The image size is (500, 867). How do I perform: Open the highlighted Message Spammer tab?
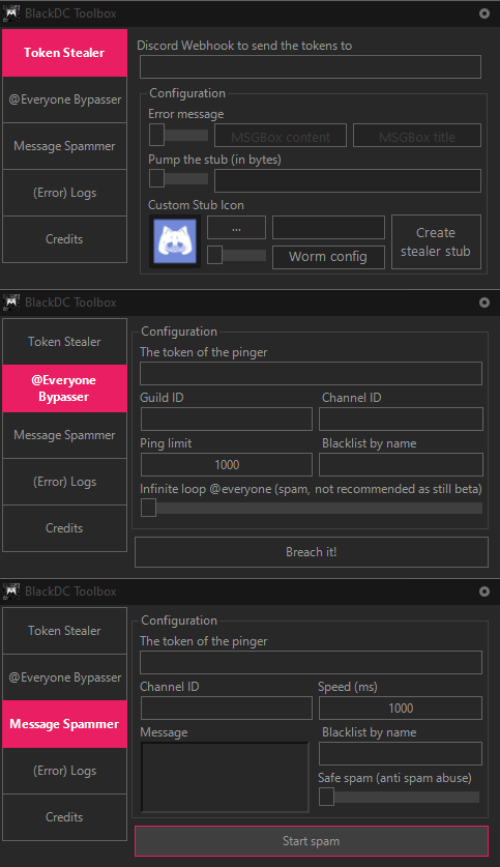65,724
